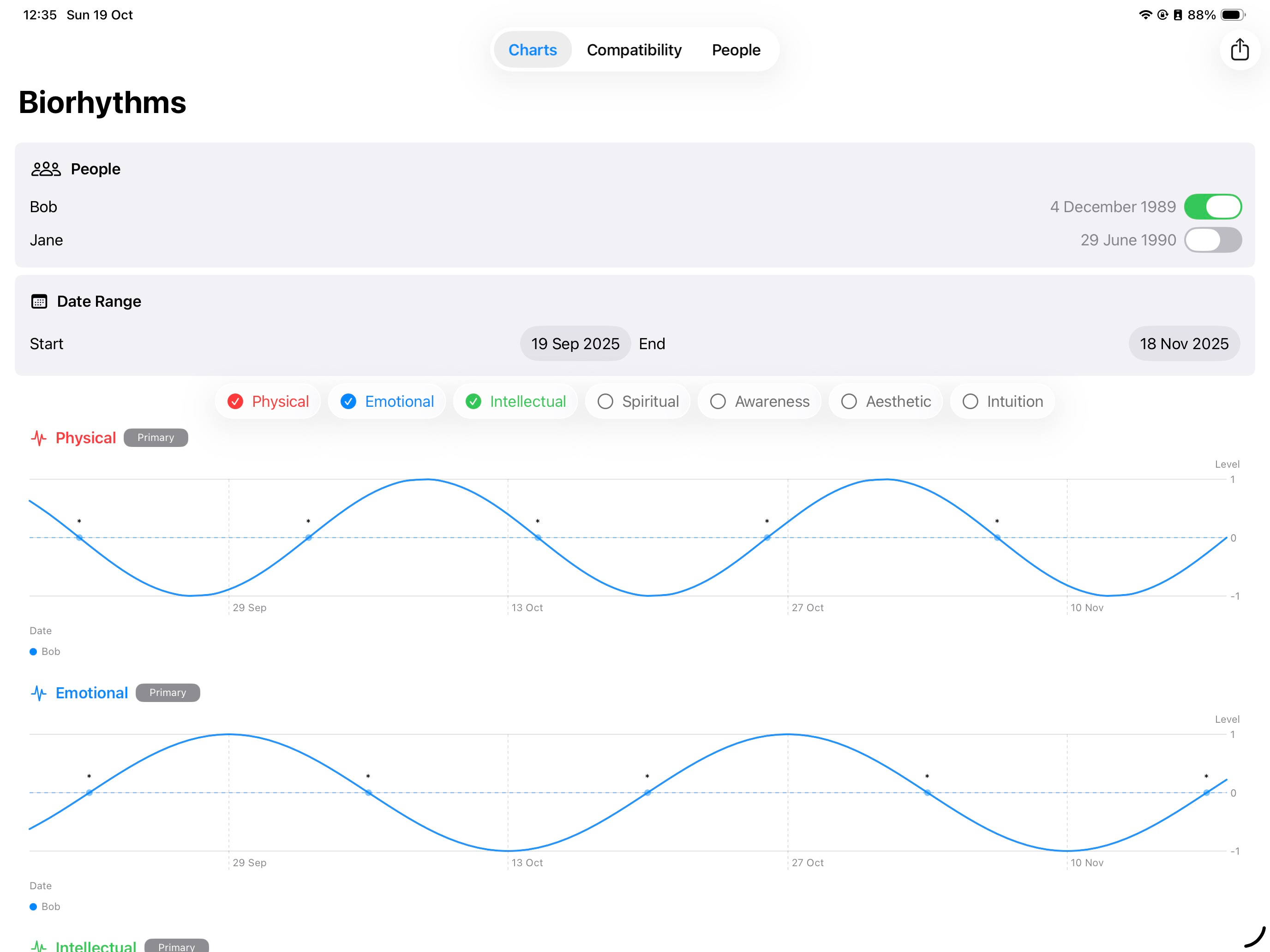Image resolution: width=1270 pixels, height=952 pixels.
Task: Switch to the Compatibility tab
Action: (634, 49)
